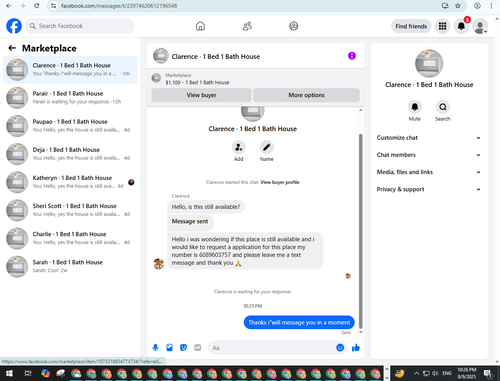Expand Media, files and links section
This screenshot has width=500, height=381.
pos(429,172)
